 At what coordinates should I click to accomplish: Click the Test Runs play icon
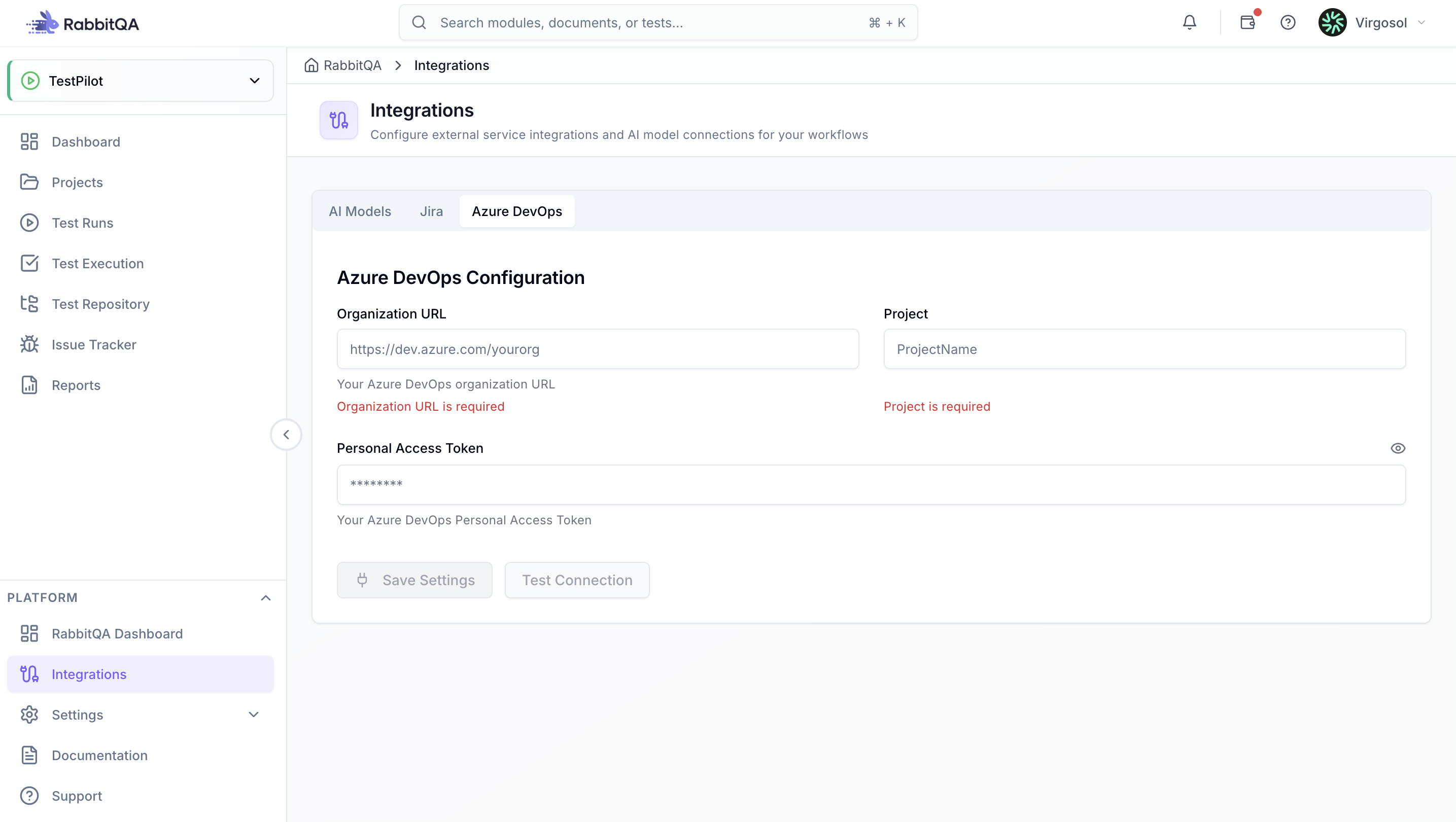(29, 223)
